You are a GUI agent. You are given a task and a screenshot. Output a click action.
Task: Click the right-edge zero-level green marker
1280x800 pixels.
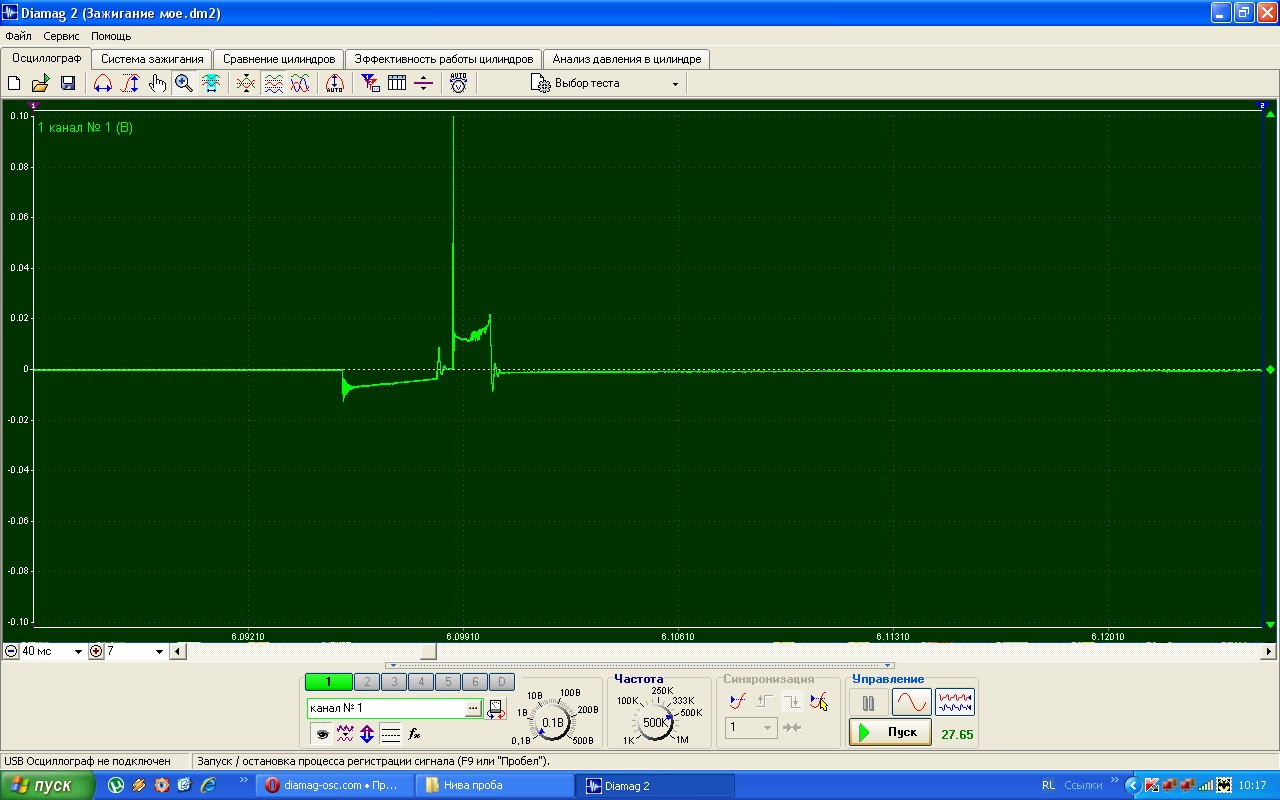(x=1270, y=369)
